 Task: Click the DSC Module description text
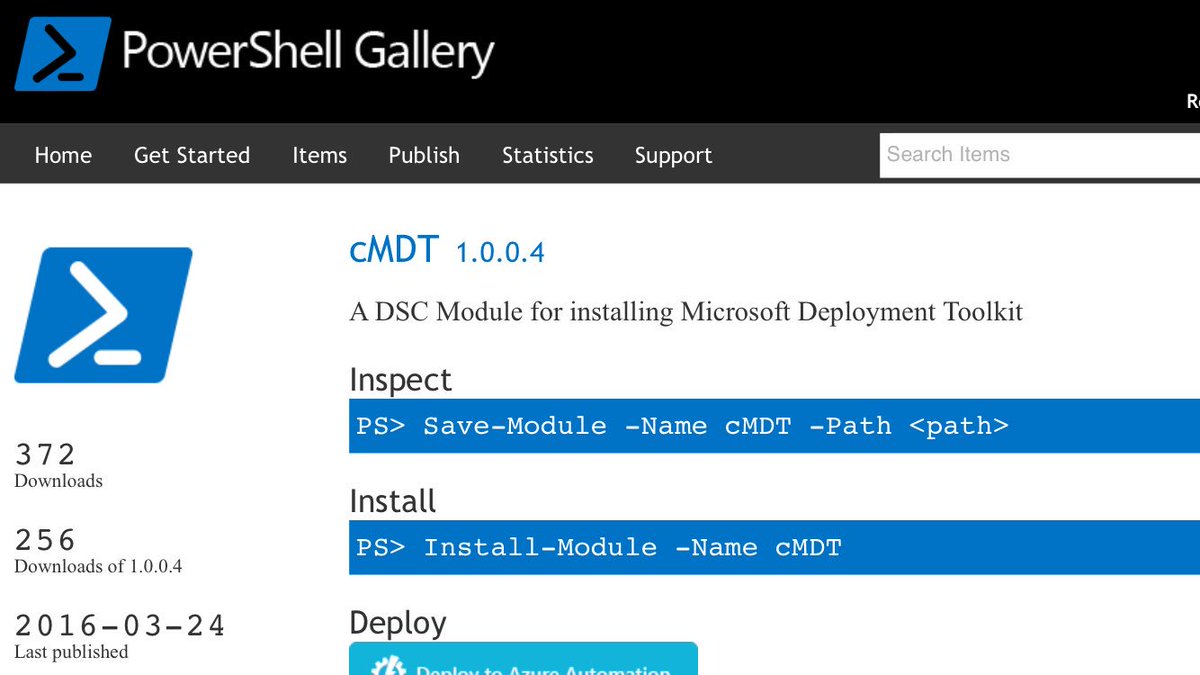[x=686, y=312]
